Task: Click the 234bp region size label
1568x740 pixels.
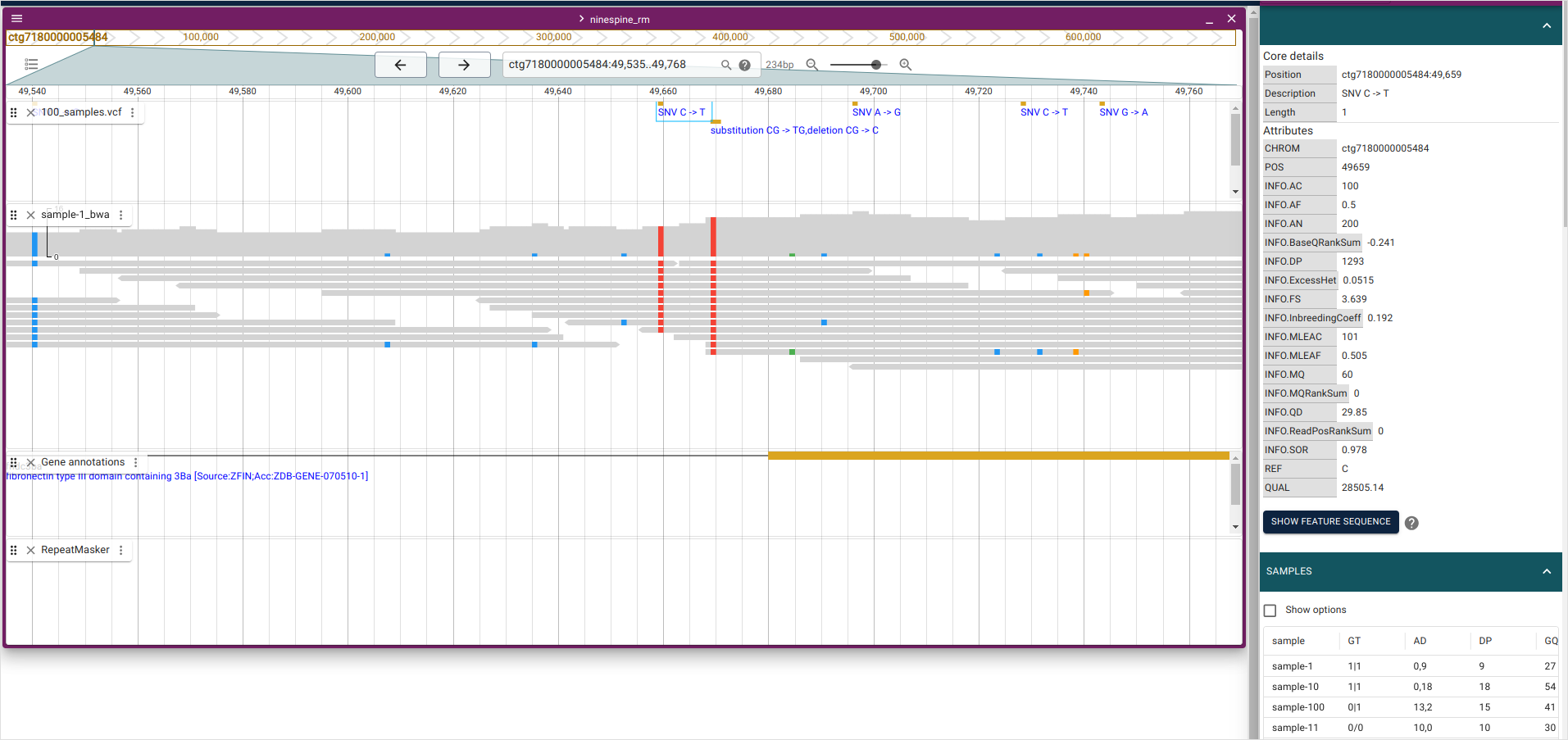Action: point(779,65)
